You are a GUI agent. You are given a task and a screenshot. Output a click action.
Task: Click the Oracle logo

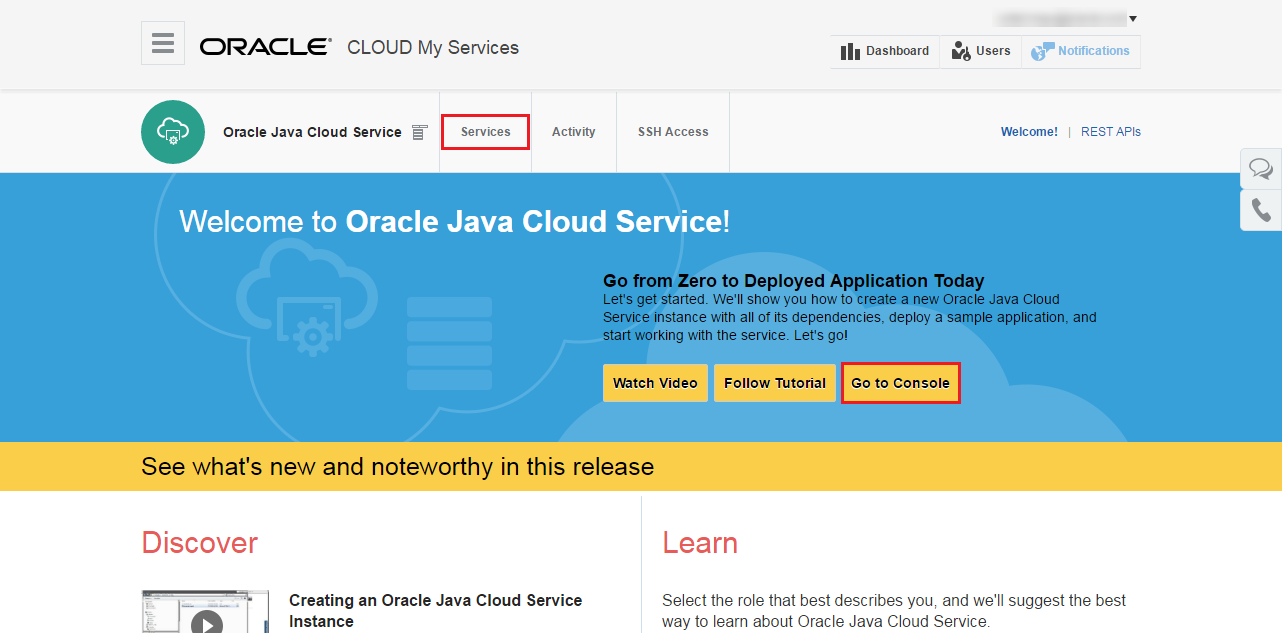[265, 47]
